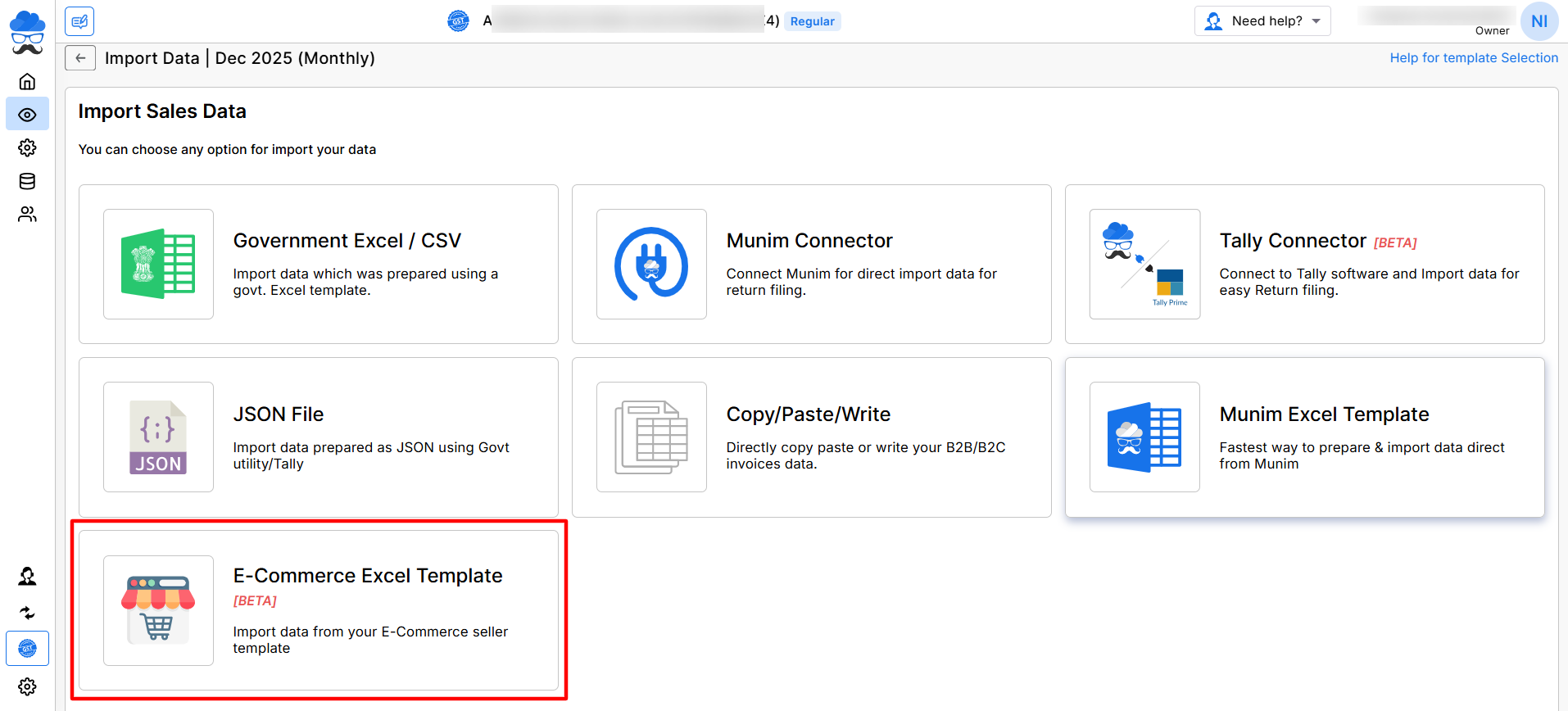Open bottom settings gear in sidebar
The width and height of the screenshot is (1568, 711).
click(27, 686)
